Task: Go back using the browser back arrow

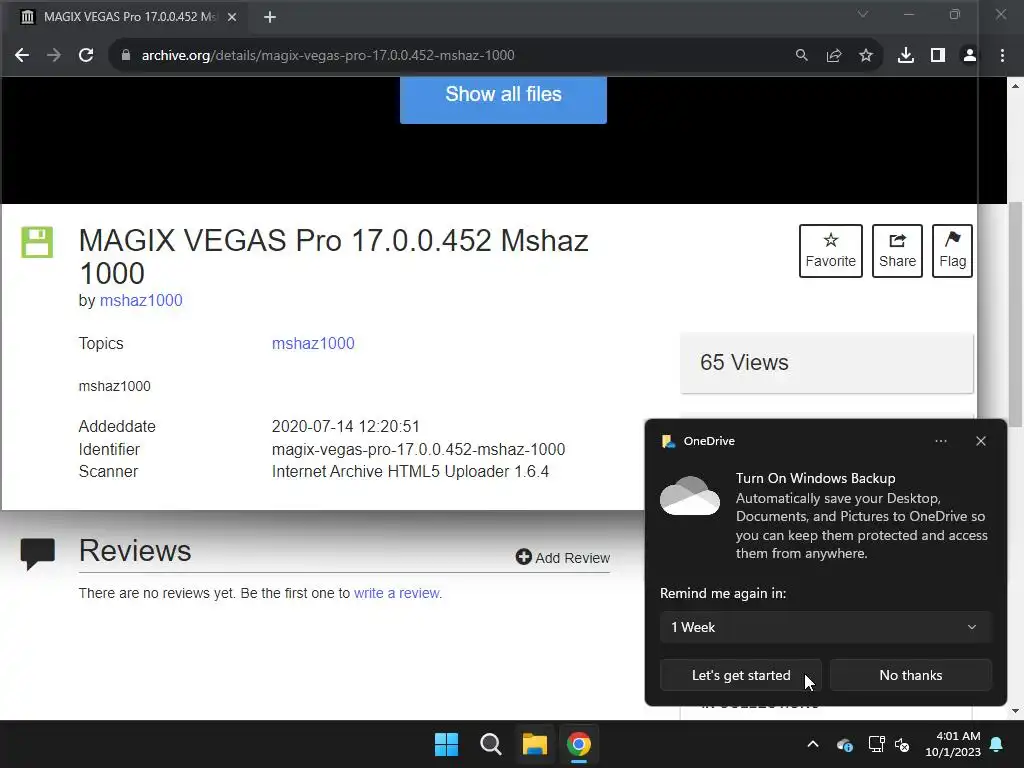Action: coord(22,56)
